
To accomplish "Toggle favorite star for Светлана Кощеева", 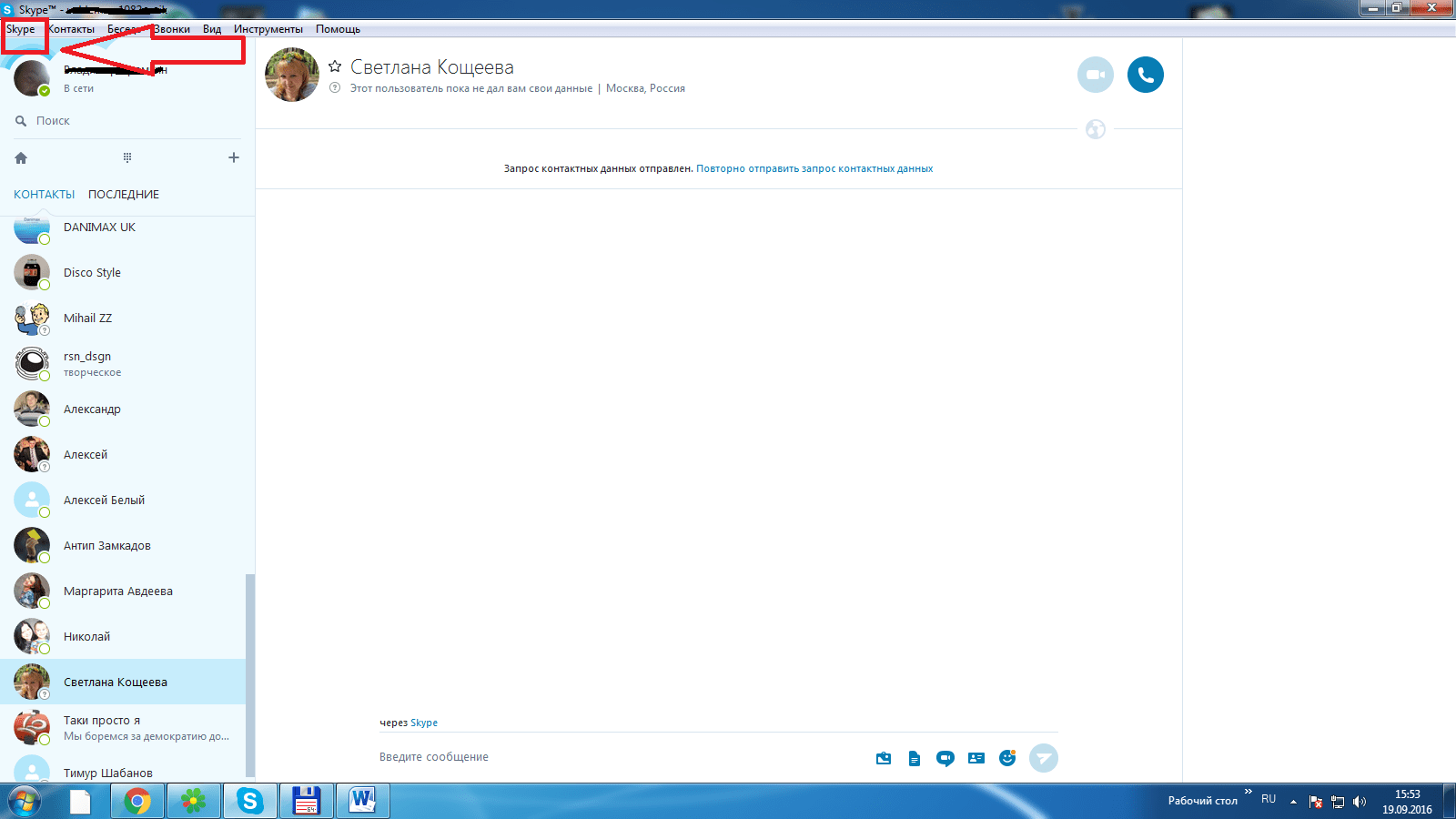I will point(335,66).
